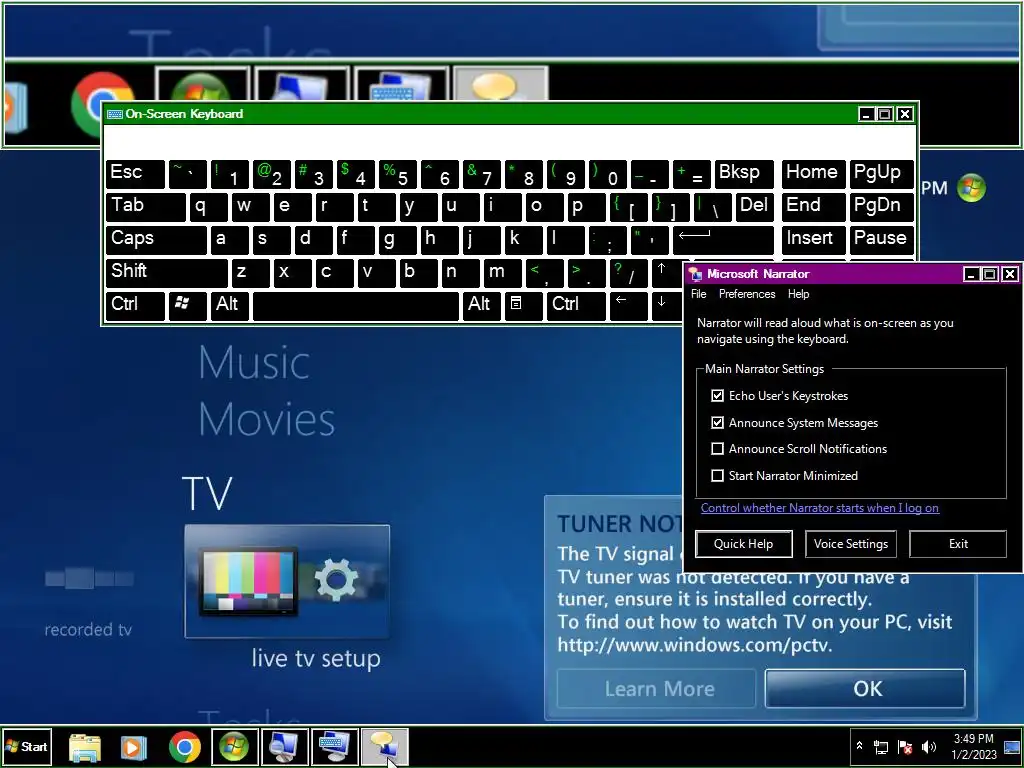
Task: Open Narrator File menu
Action: (x=699, y=294)
